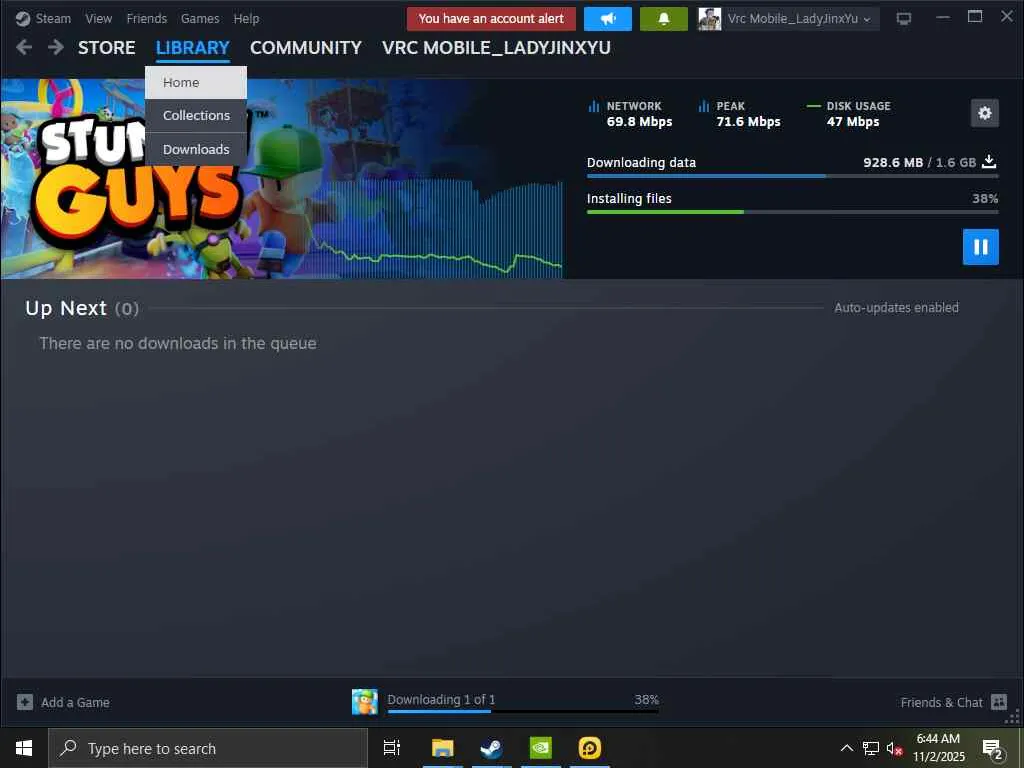This screenshot has height=768, width=1024.
Task: Click the account alert red button
Action: tap(491, 19)
